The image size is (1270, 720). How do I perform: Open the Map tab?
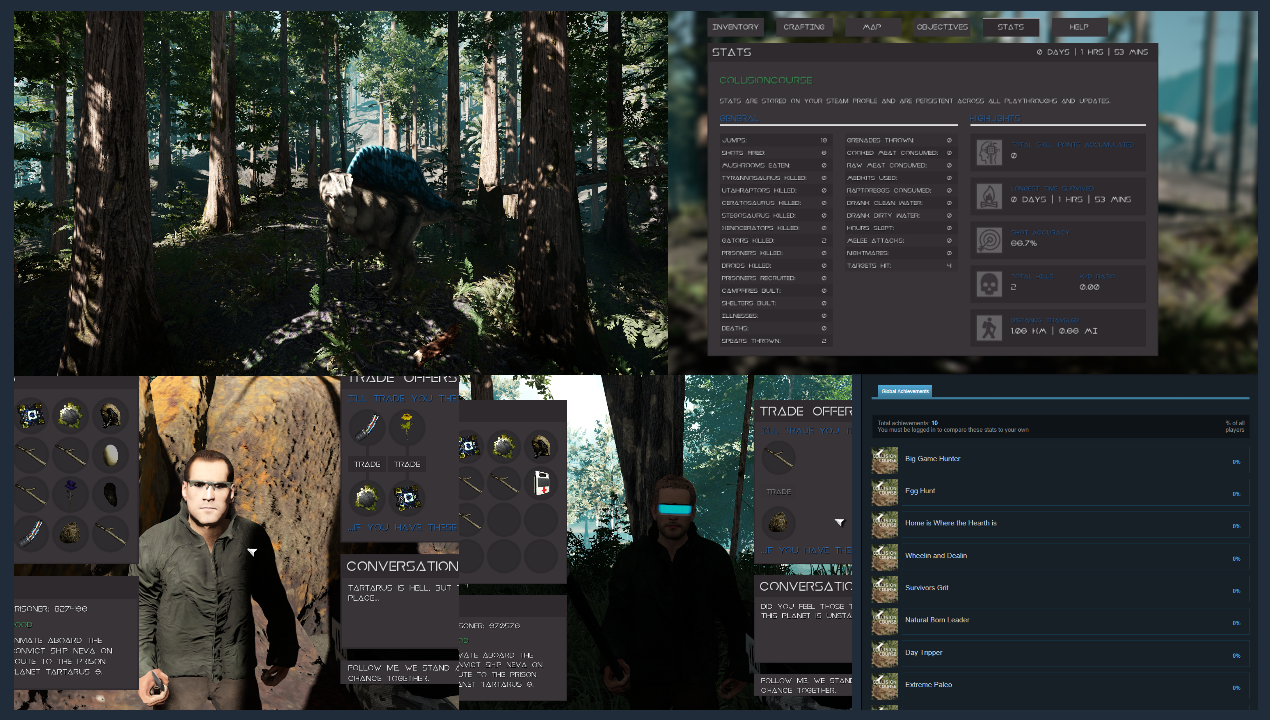pos(872,27)
